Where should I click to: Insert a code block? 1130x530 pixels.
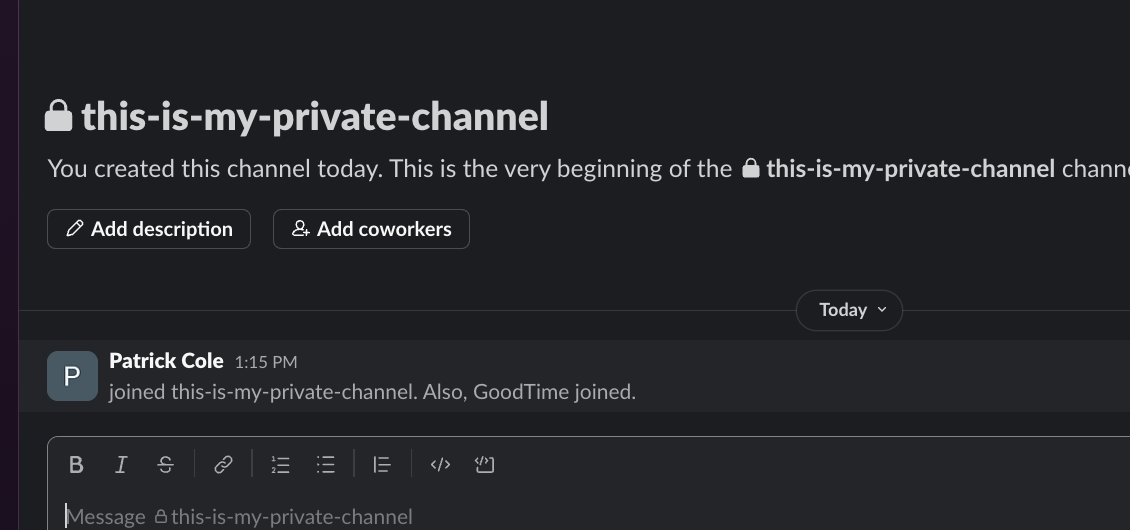point(485,464)
